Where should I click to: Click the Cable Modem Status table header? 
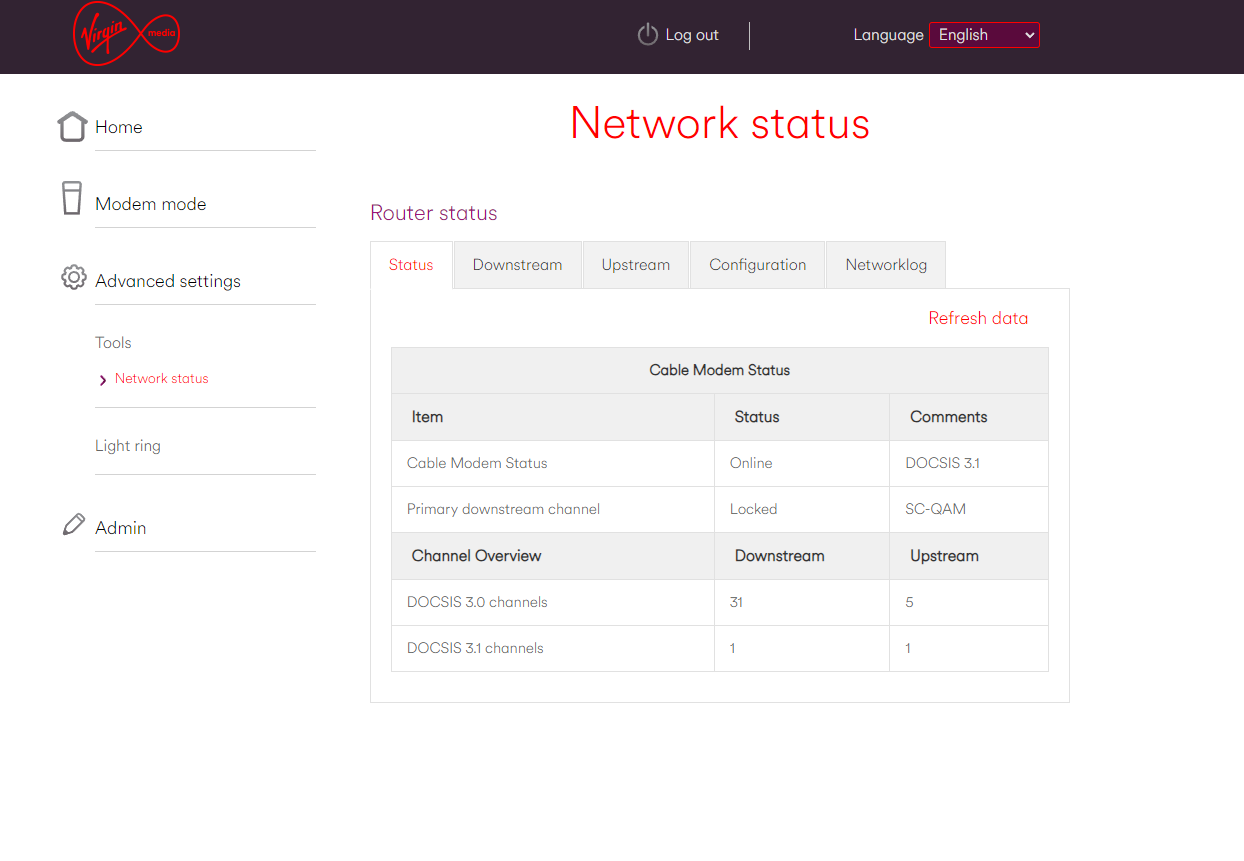tap(719, 370)
